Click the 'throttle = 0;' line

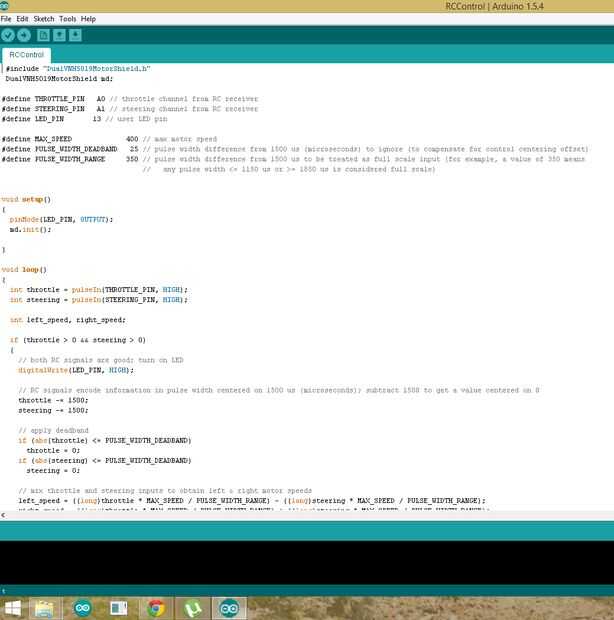tap(53, 451)
